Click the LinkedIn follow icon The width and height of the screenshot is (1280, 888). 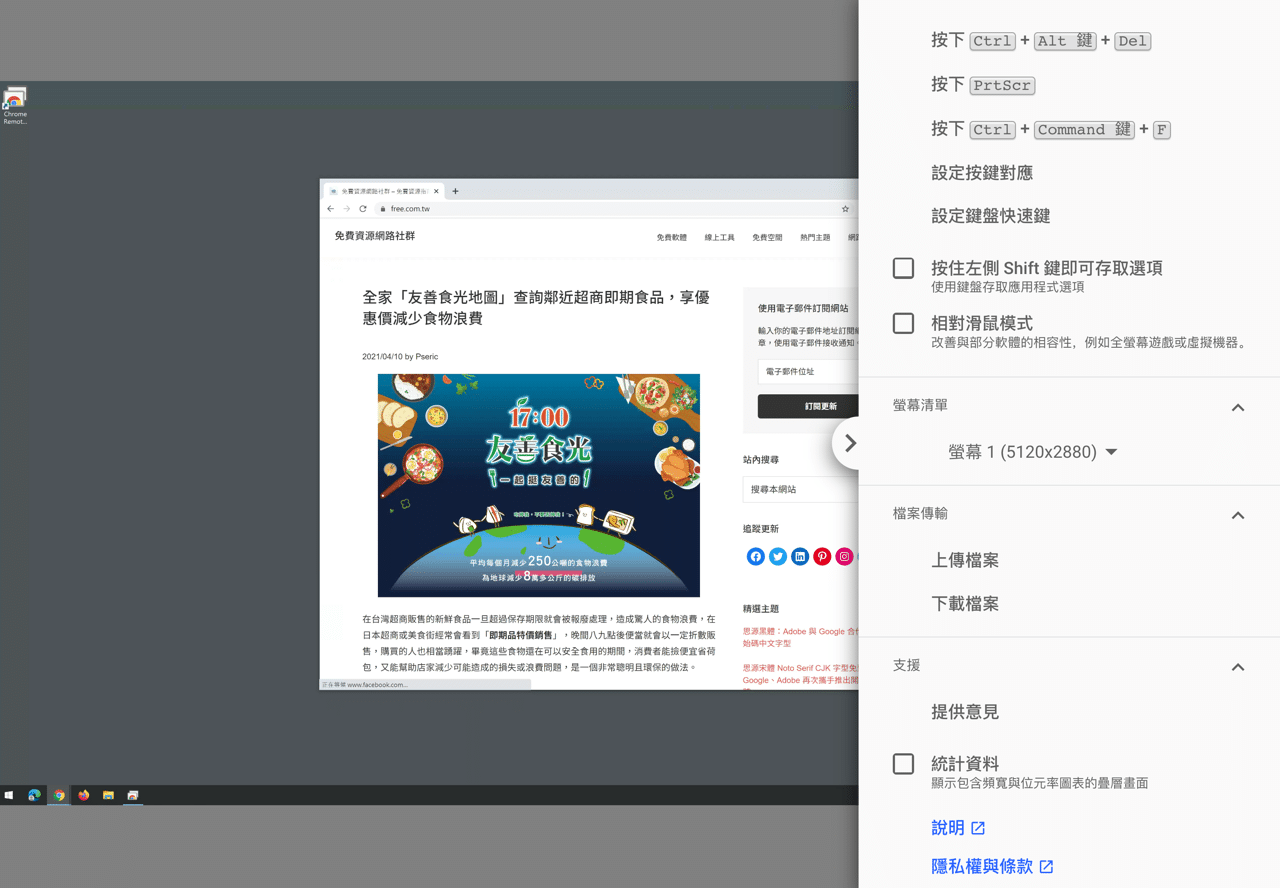click(x=800, y=557)
